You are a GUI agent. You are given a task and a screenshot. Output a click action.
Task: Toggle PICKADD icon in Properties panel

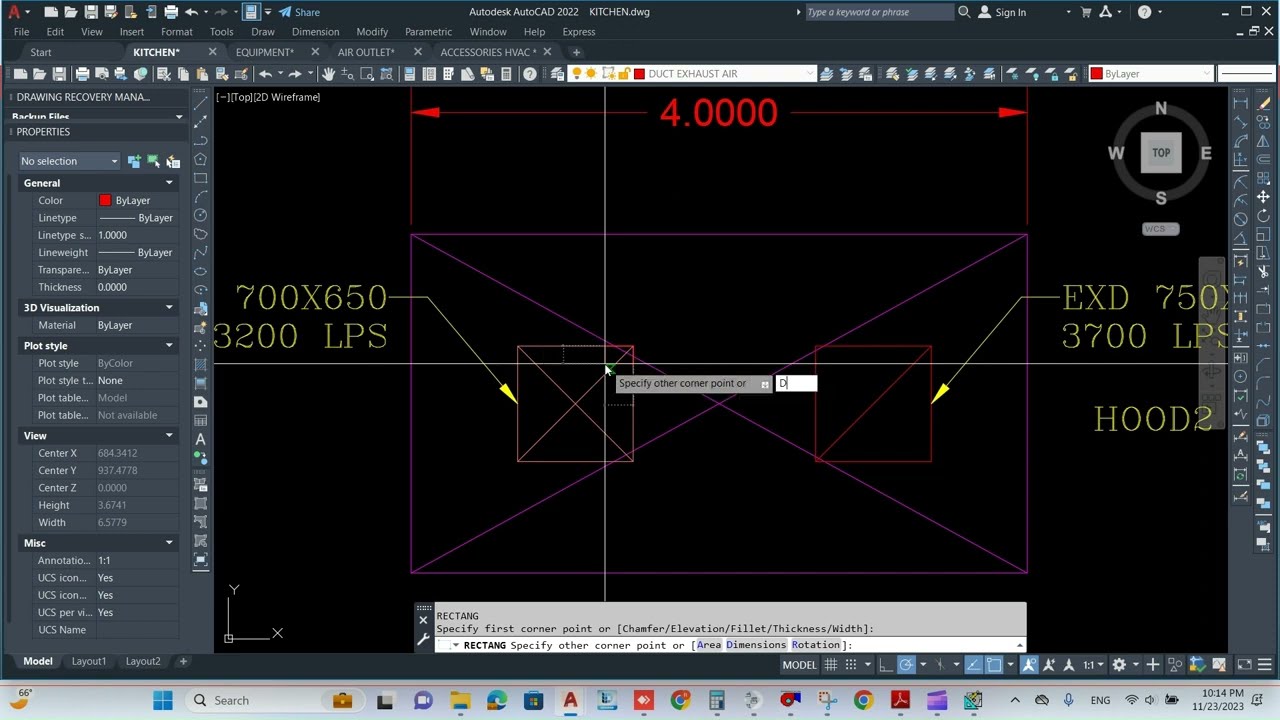pyautogui.click(x=133, y=161)
